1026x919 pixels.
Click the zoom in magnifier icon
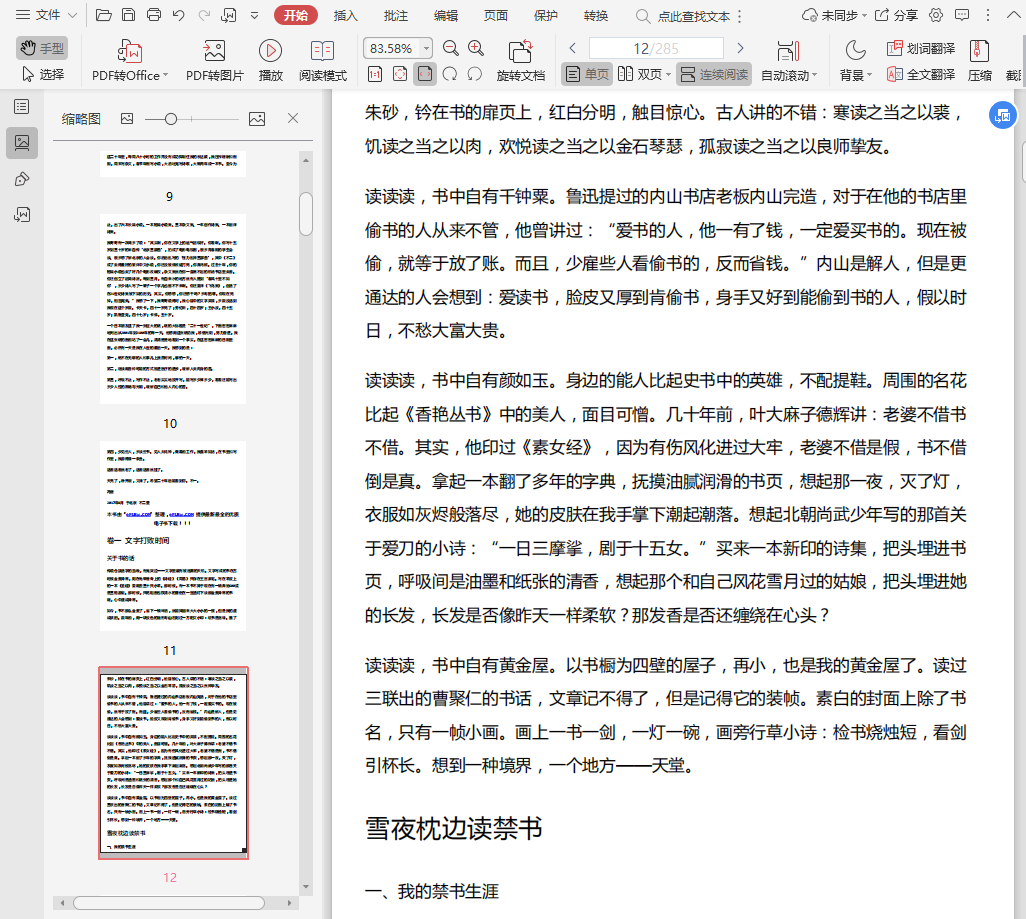point(476,48)
